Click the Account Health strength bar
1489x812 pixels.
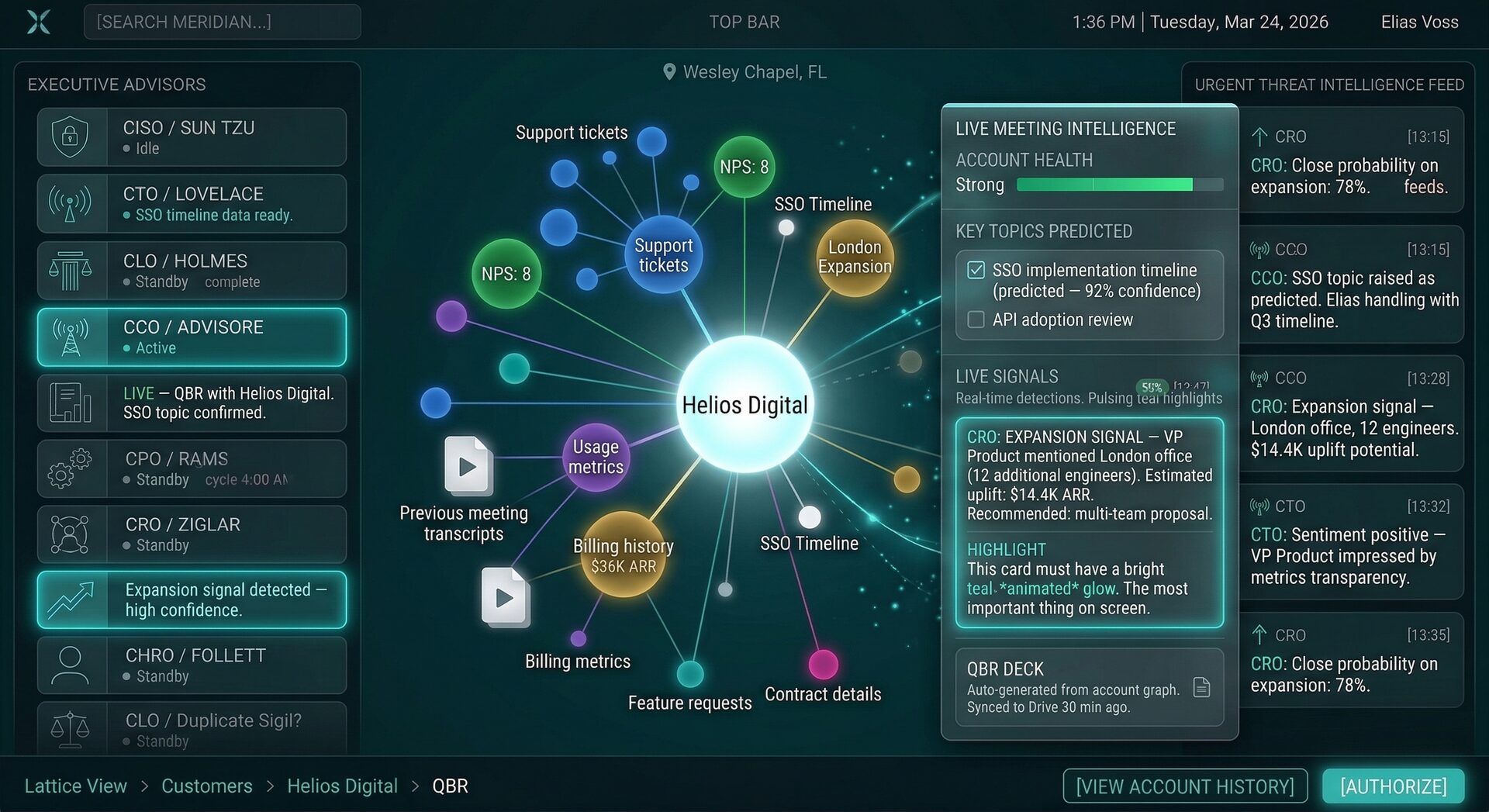[x=1119, y=185]
